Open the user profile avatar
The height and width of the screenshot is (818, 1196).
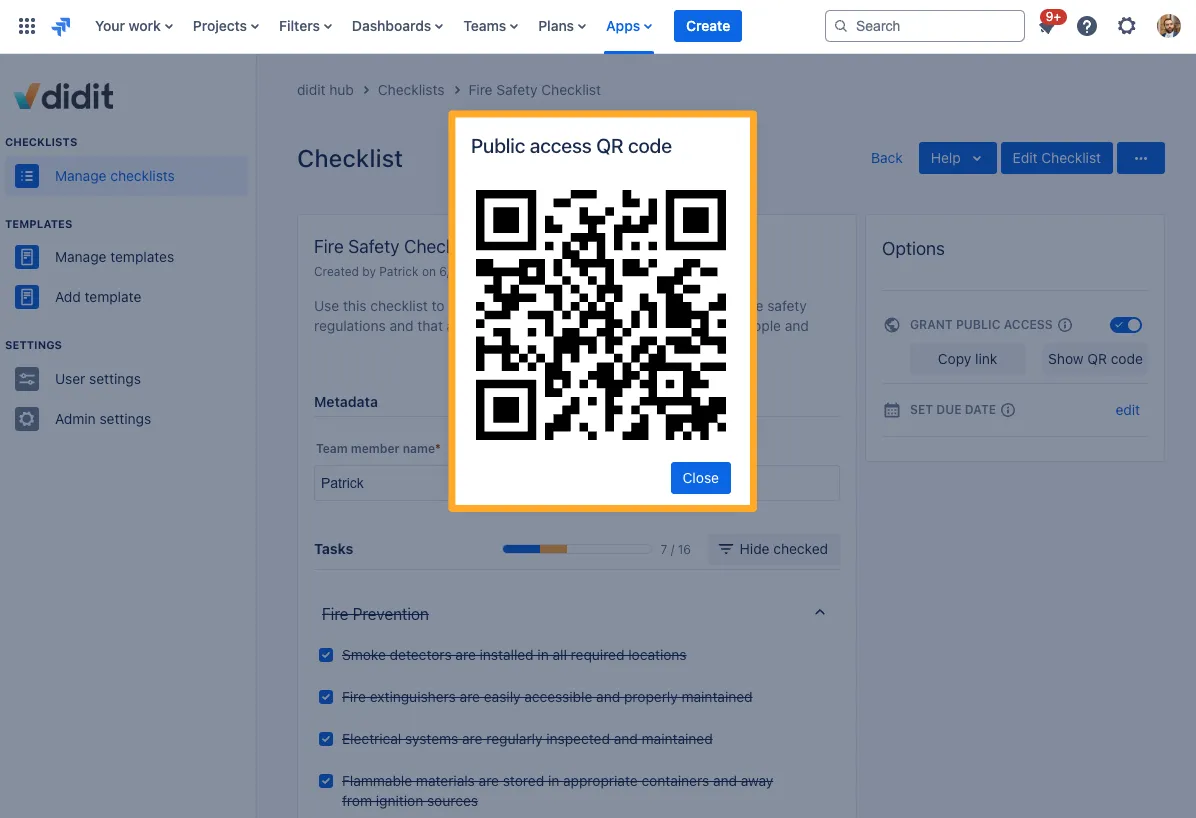coord(1169,26)
